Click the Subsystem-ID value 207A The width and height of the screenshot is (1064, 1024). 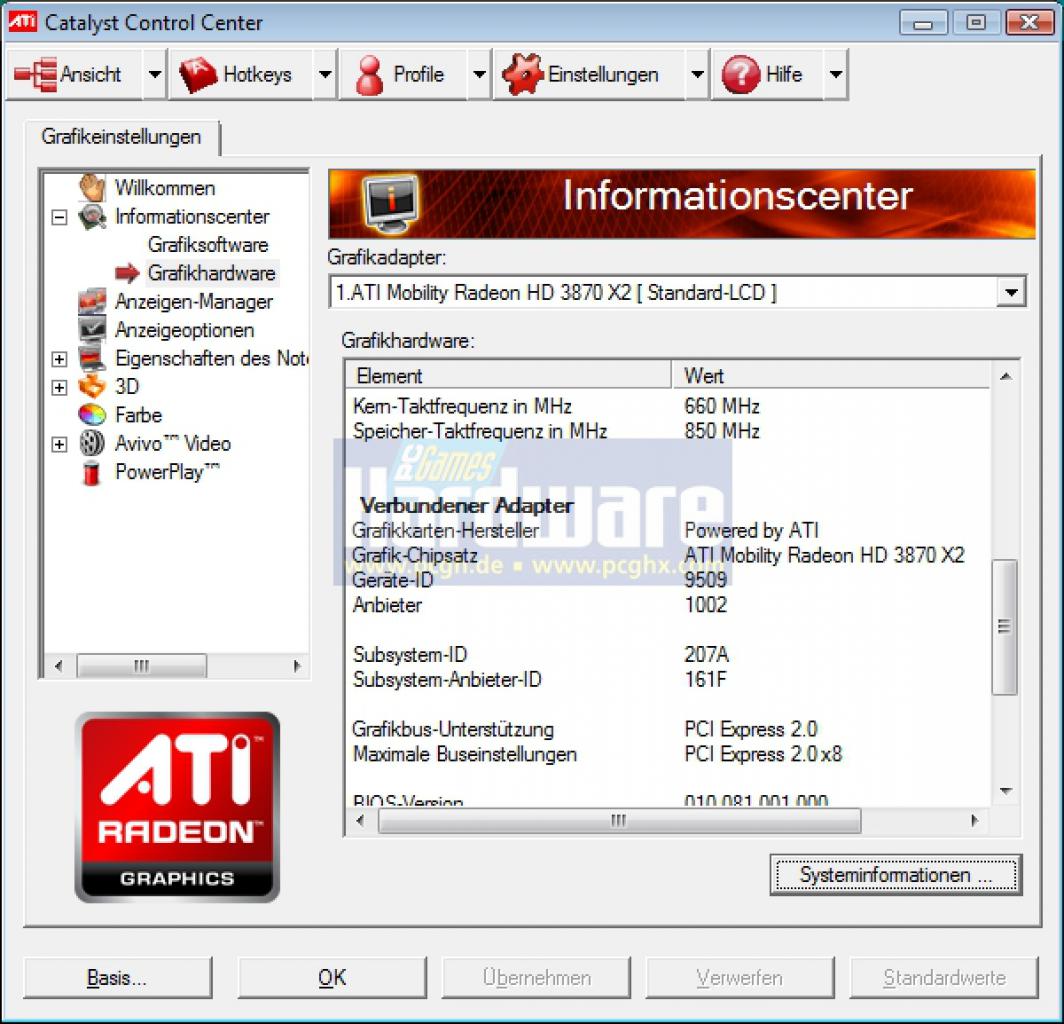click(x=706, y=655)
